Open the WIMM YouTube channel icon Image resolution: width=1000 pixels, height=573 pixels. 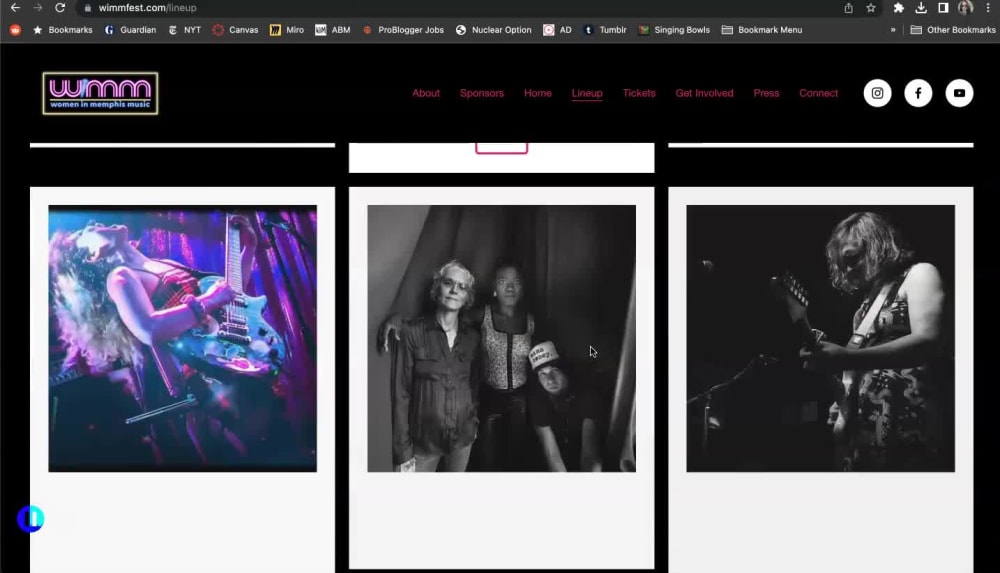point(959,93)
